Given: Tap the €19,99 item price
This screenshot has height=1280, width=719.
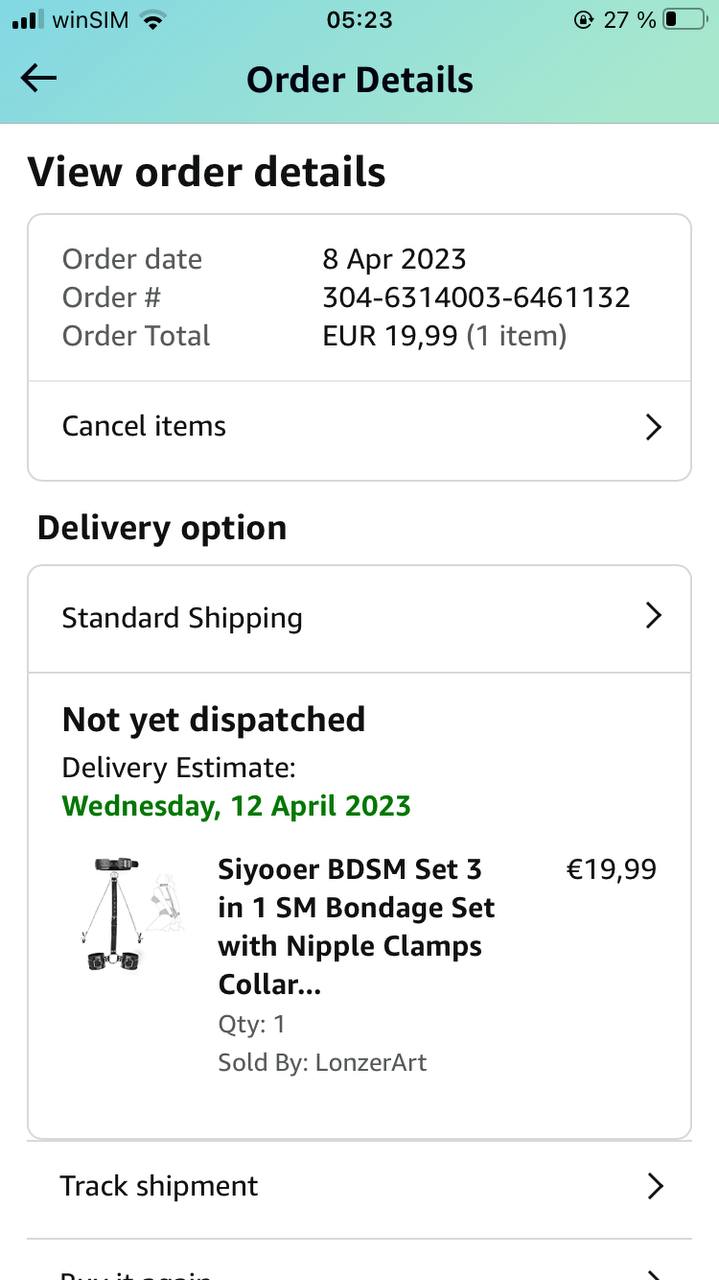Looking at the screenshot, I should [611, 869].
